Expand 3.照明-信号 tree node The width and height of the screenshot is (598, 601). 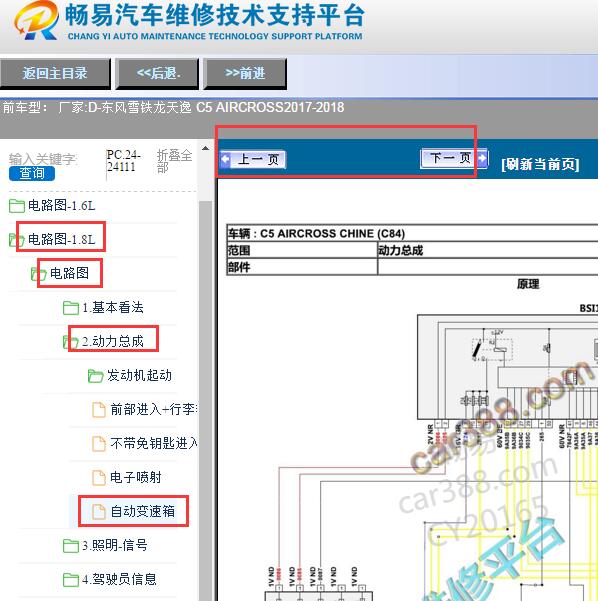[115, 545]
